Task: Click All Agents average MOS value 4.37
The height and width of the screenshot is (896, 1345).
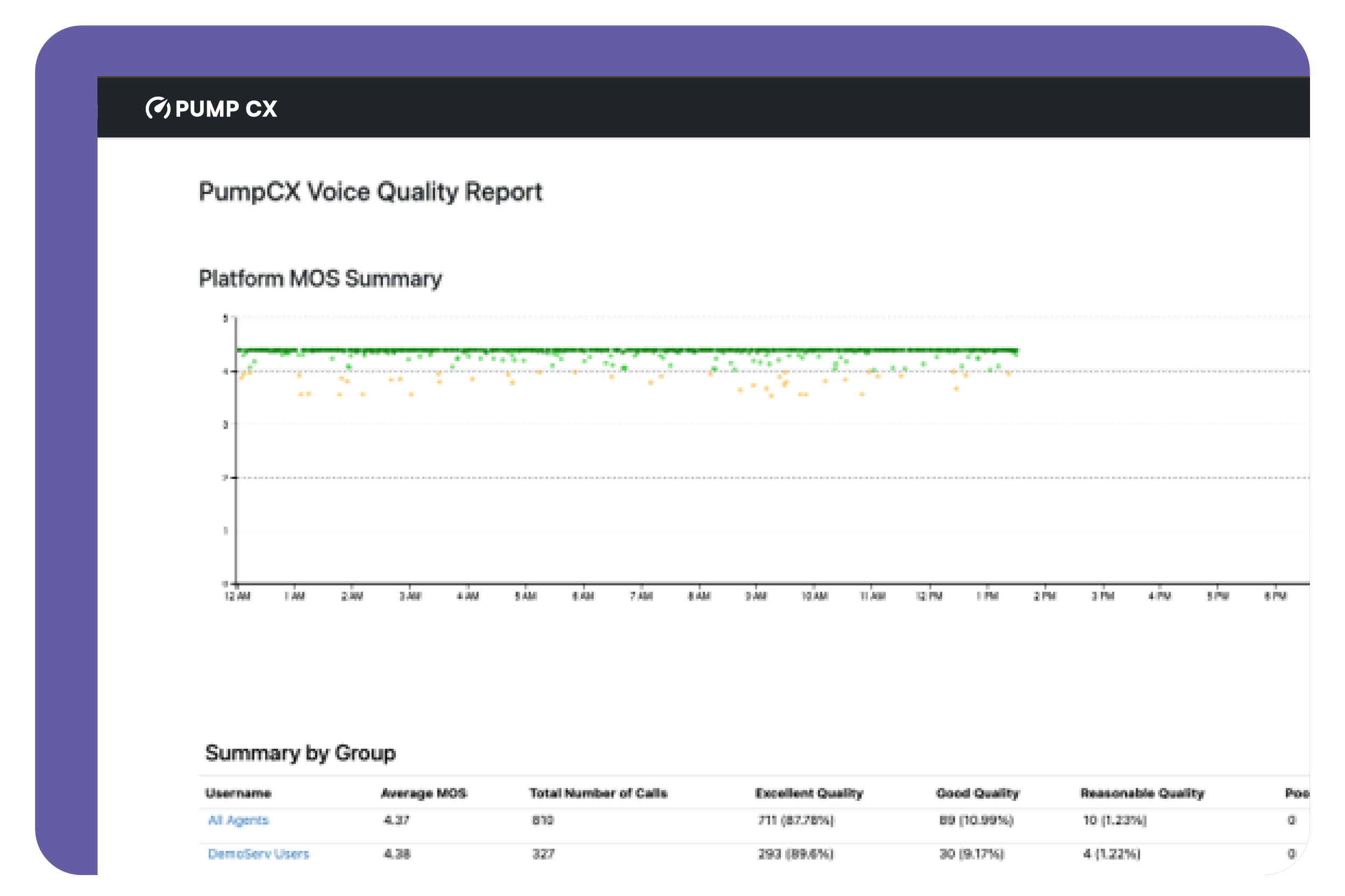Action: pos(396,820)
